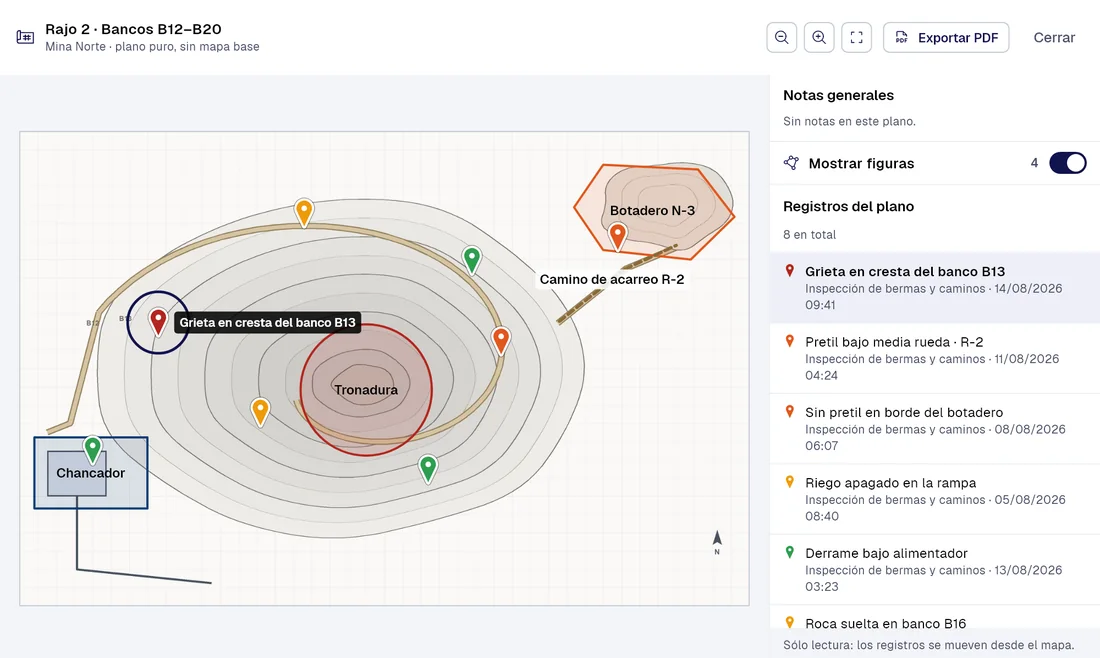Screen dimensions: 1100x658
Task: Select the orange pin on the ramp's east side
Action: click(501, 341)
